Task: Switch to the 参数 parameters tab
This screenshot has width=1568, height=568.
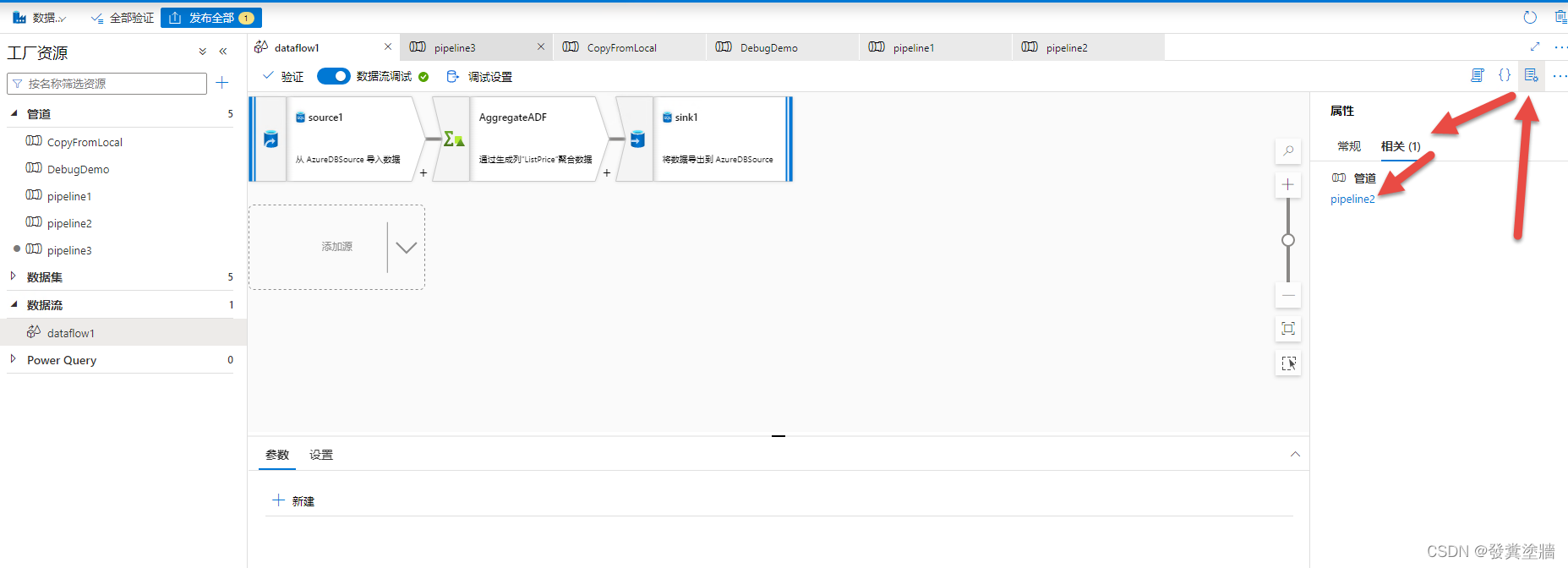Action: pos(277,455)
